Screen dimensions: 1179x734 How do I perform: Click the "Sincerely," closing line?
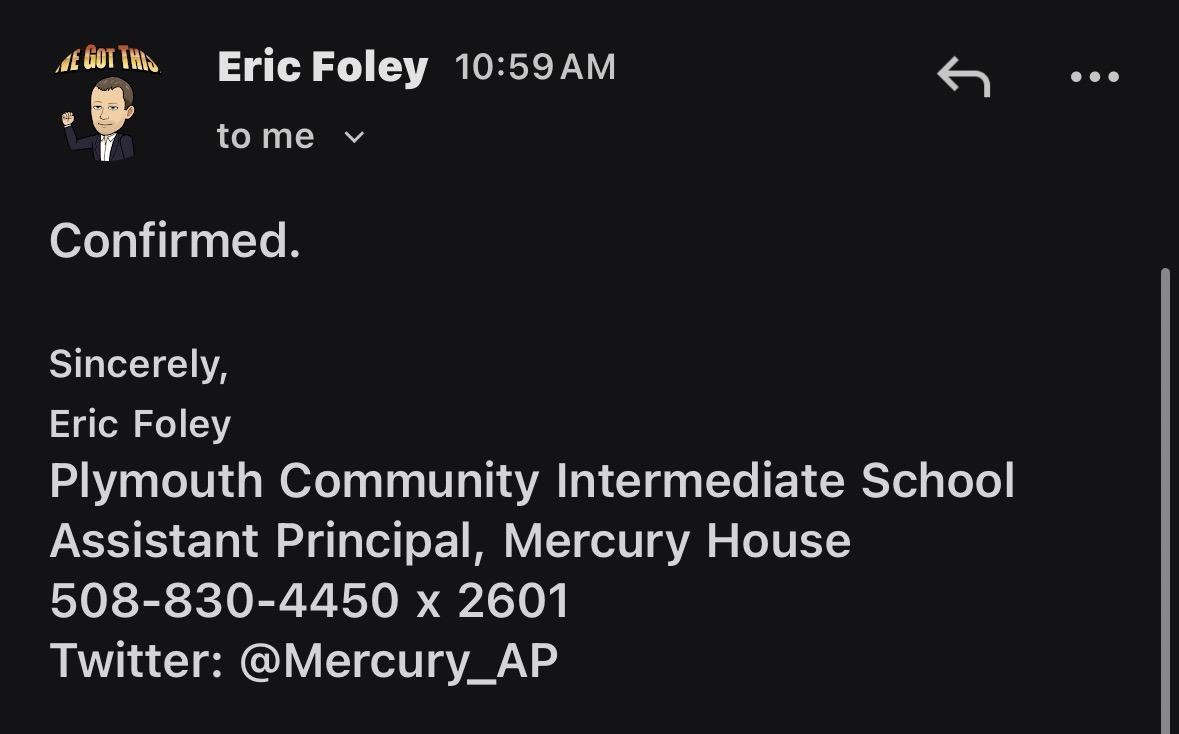(x=138, y=364)
